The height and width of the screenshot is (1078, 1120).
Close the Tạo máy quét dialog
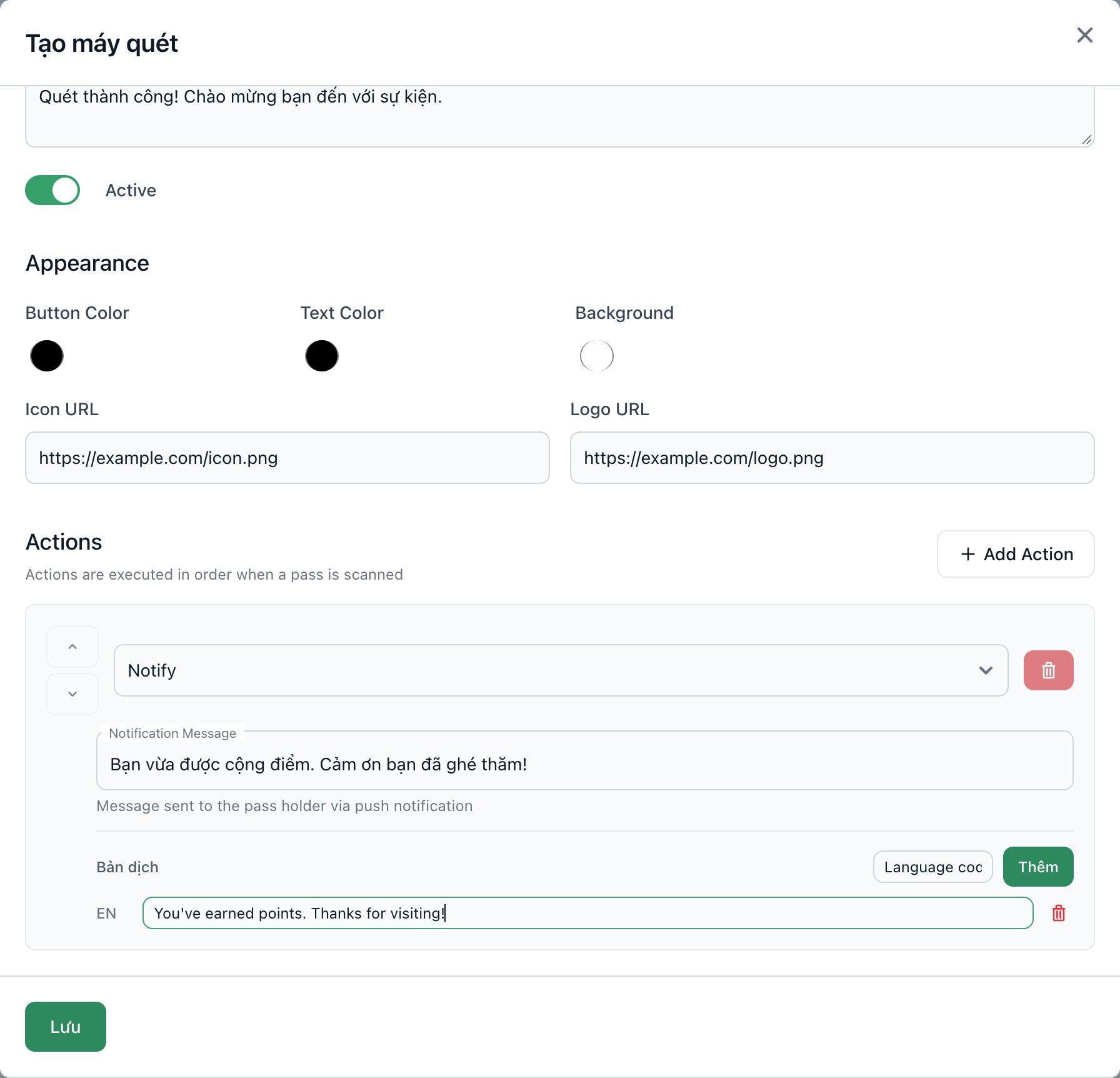tap(1084, 35)
